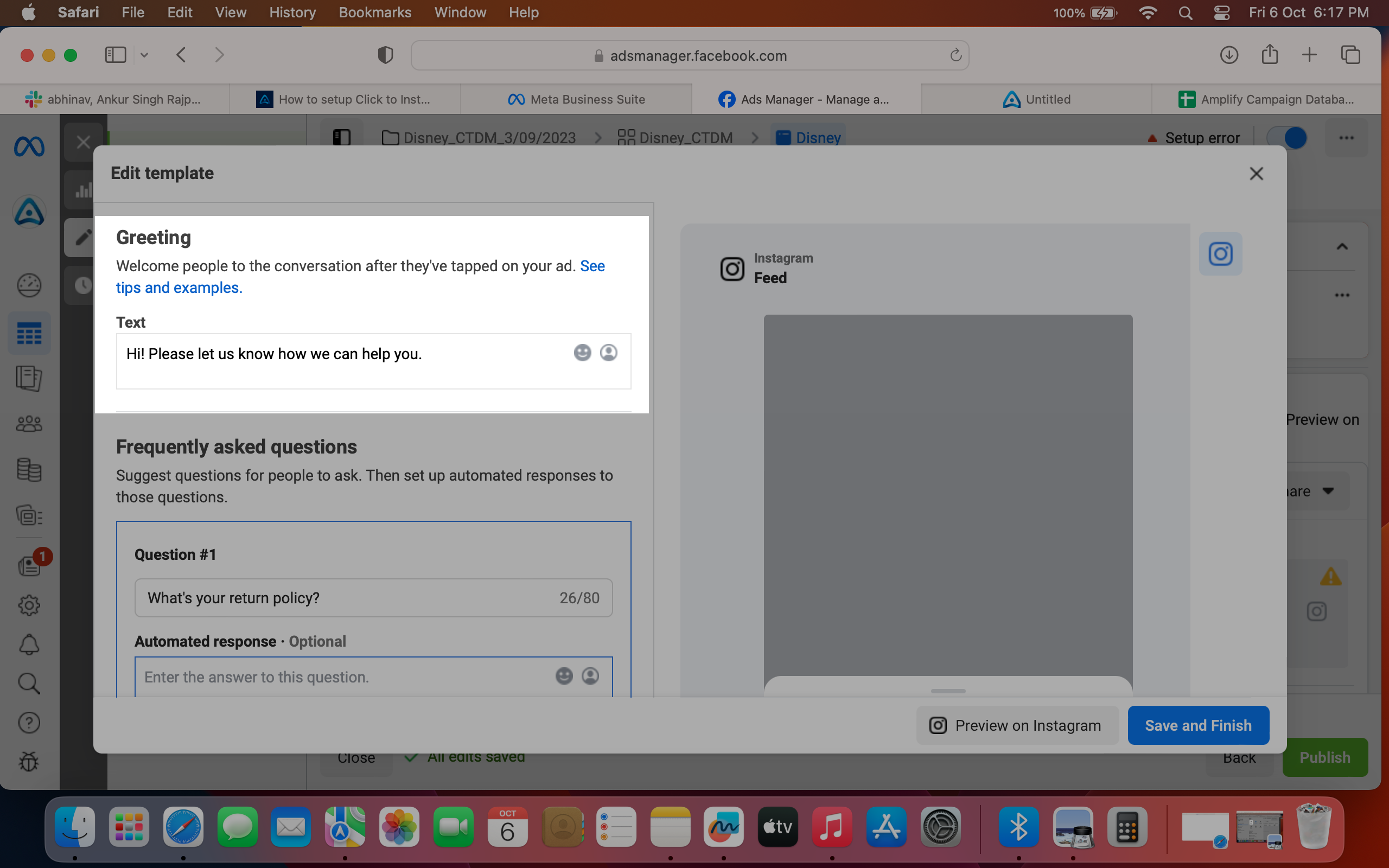Open the Bookmarks menu
Screen dimensions: 1389x868
pyautogui.click(x=375, y=12)
